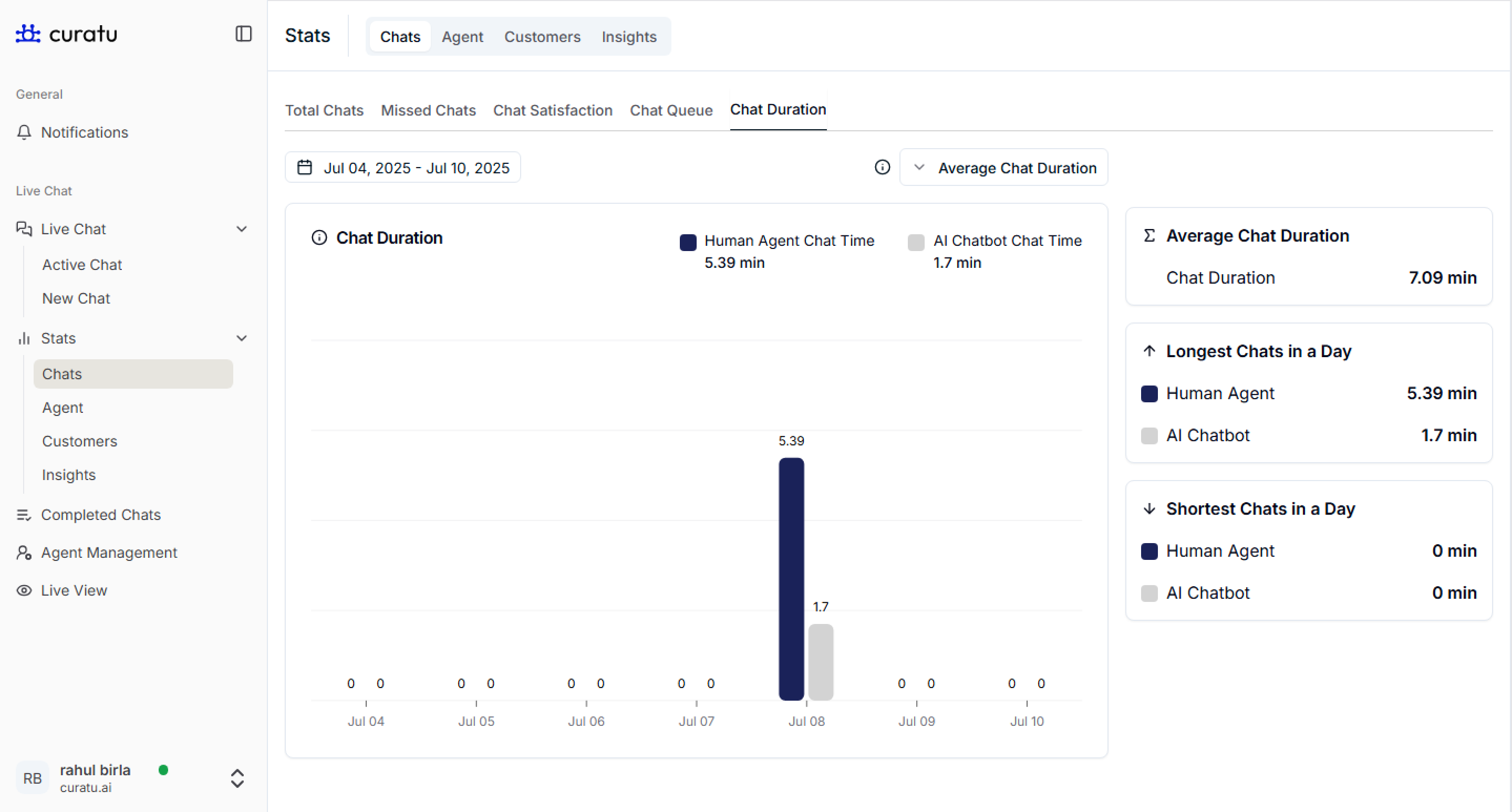Click the Completed Chats list icon

point(24,515)
